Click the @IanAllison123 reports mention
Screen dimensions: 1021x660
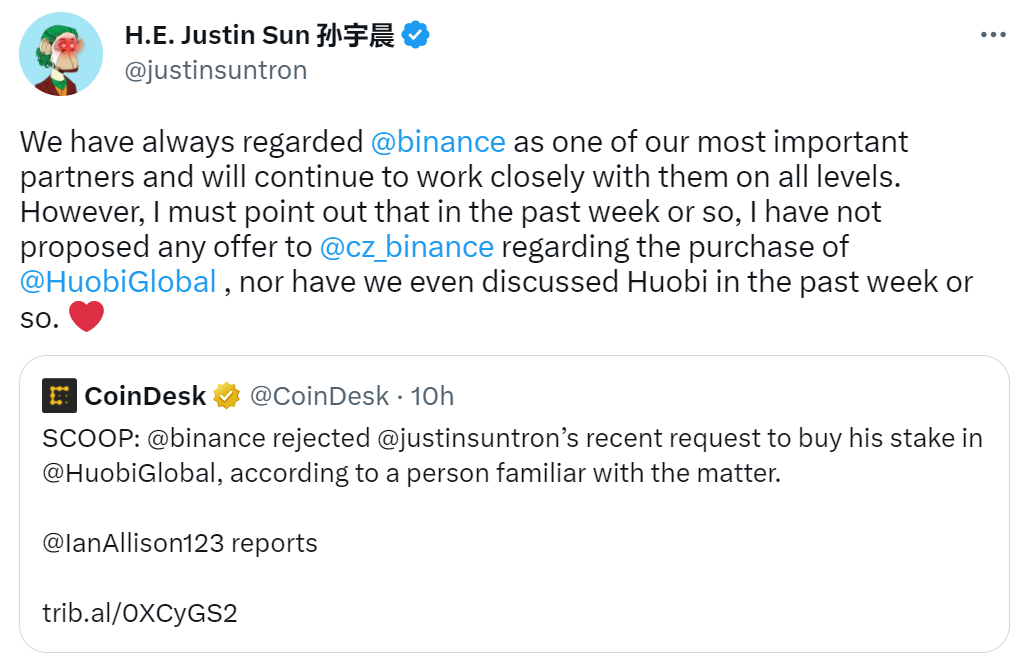pyautogui.click(x=133, y=543)
